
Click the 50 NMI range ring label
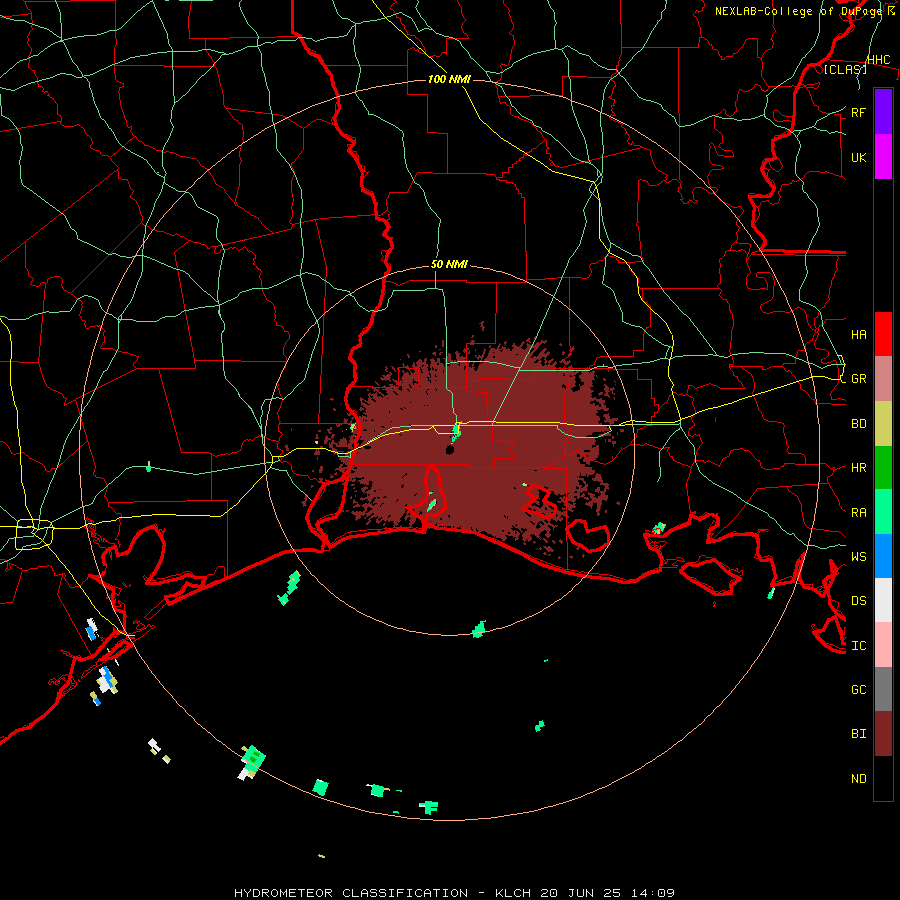click(449, 264)
